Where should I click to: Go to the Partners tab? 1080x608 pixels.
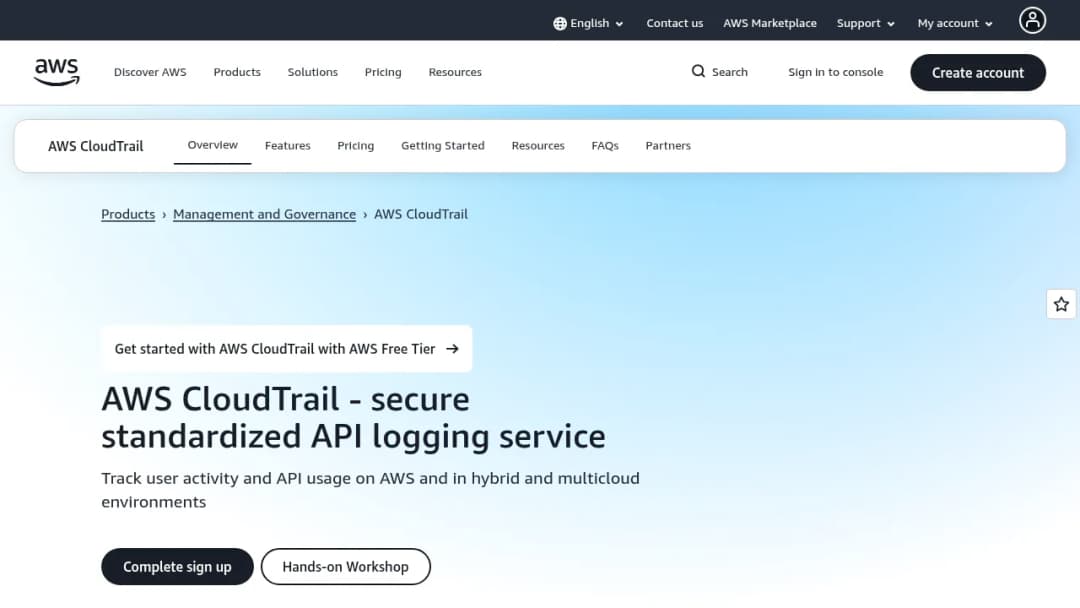[x=668, y=146]
